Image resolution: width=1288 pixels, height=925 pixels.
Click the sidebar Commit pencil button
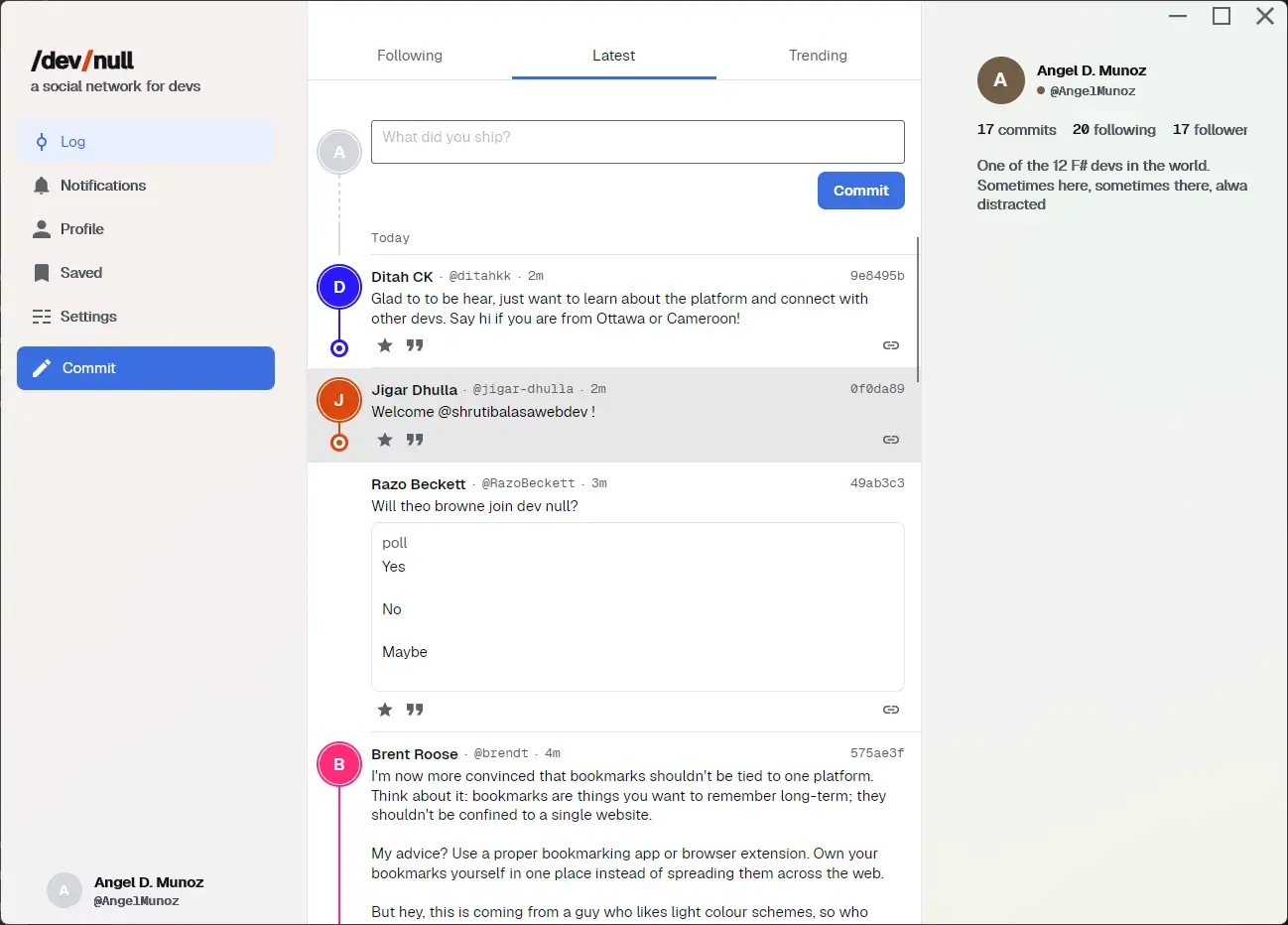click(x=146, y=368)
